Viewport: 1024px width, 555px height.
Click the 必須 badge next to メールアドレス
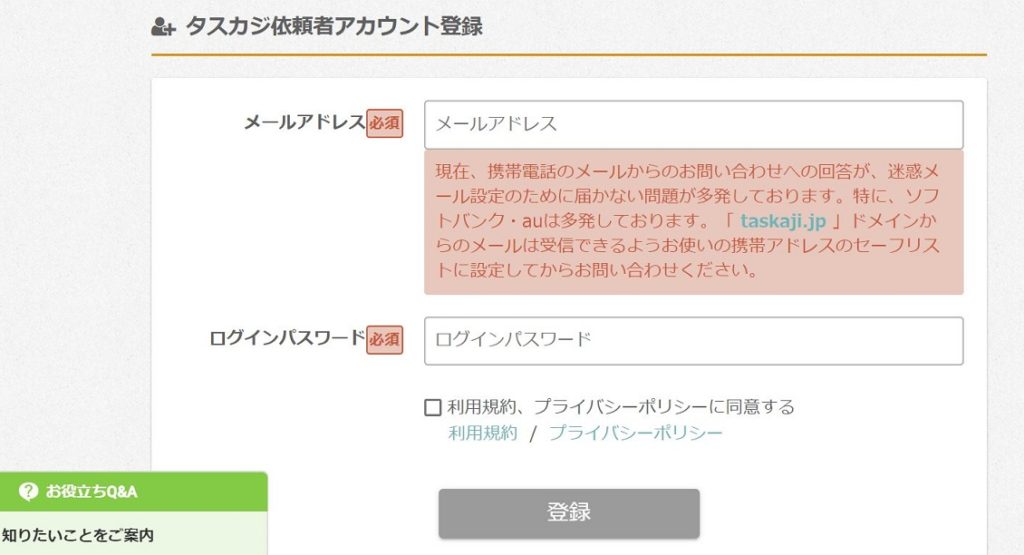(385, 123)
